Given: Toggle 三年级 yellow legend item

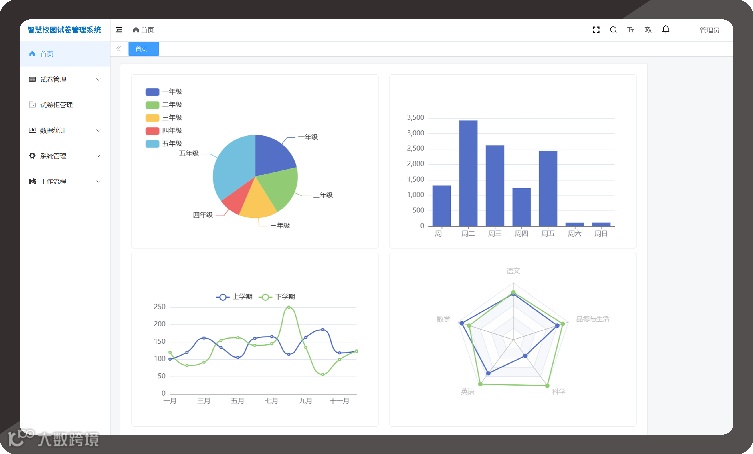Looking at the screenshot, I should tap(164, 118).
